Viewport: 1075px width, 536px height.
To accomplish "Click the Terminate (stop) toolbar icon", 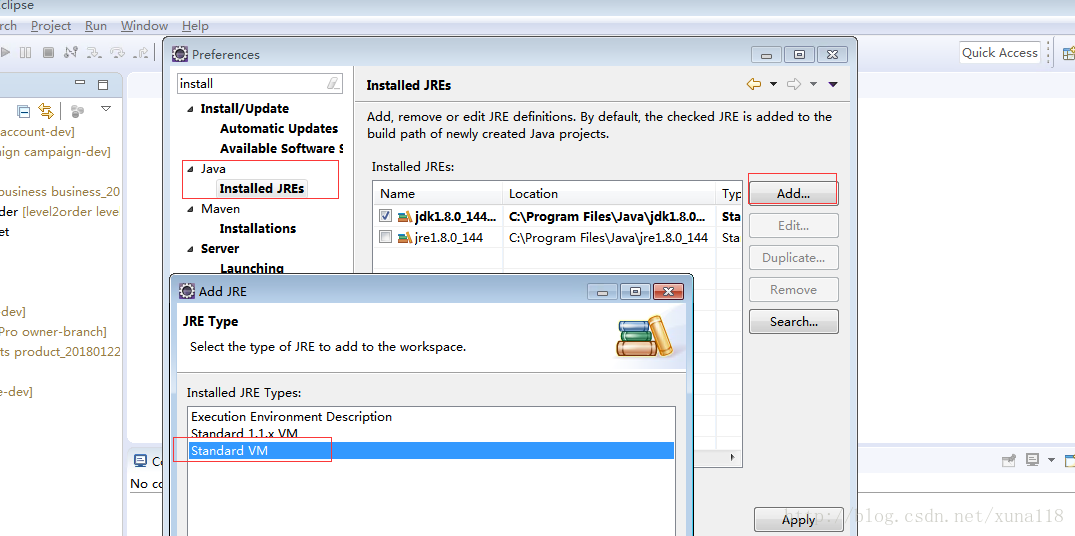I will tap(48, 52).
